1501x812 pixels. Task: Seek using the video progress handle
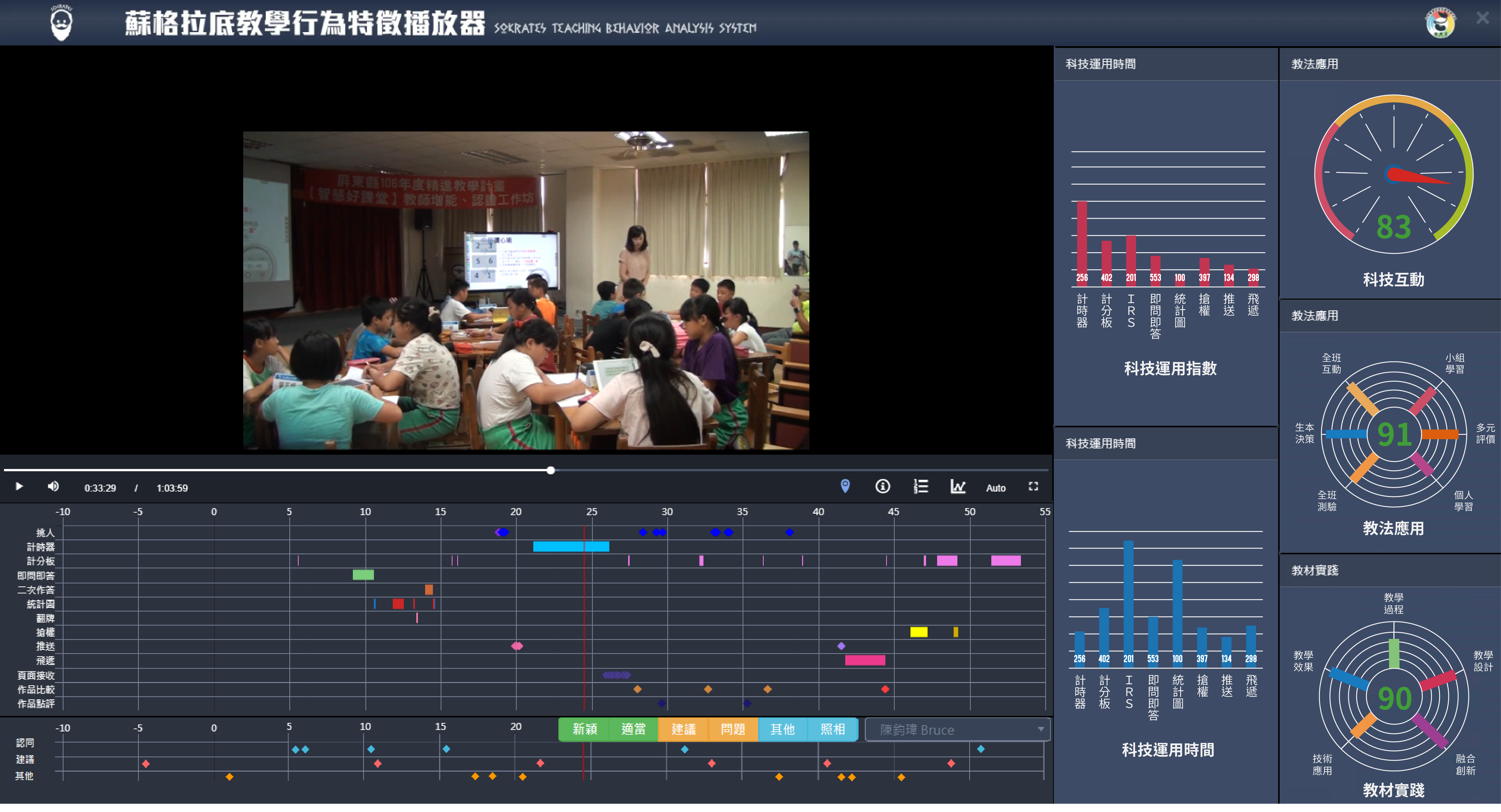click(x=551, y=470)
